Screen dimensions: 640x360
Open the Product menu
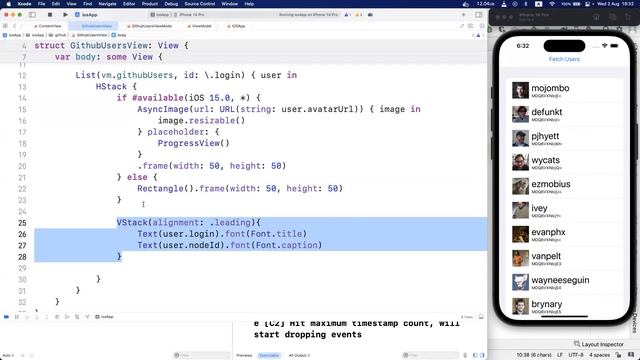pyautogui.click(x=150, y=4)
